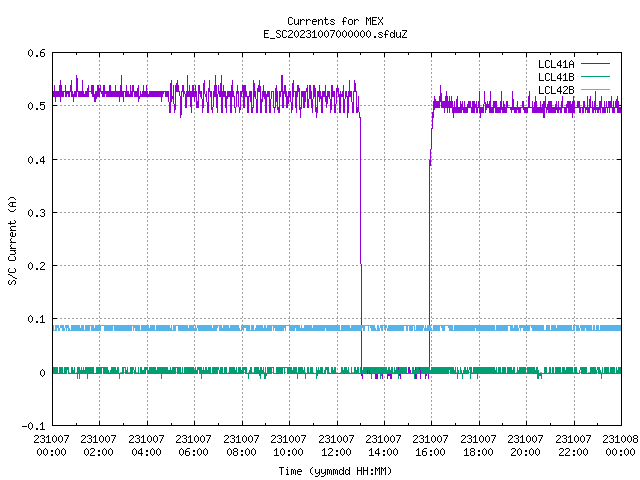Click the -0.1 y-axis tick label

pos(33,426)
